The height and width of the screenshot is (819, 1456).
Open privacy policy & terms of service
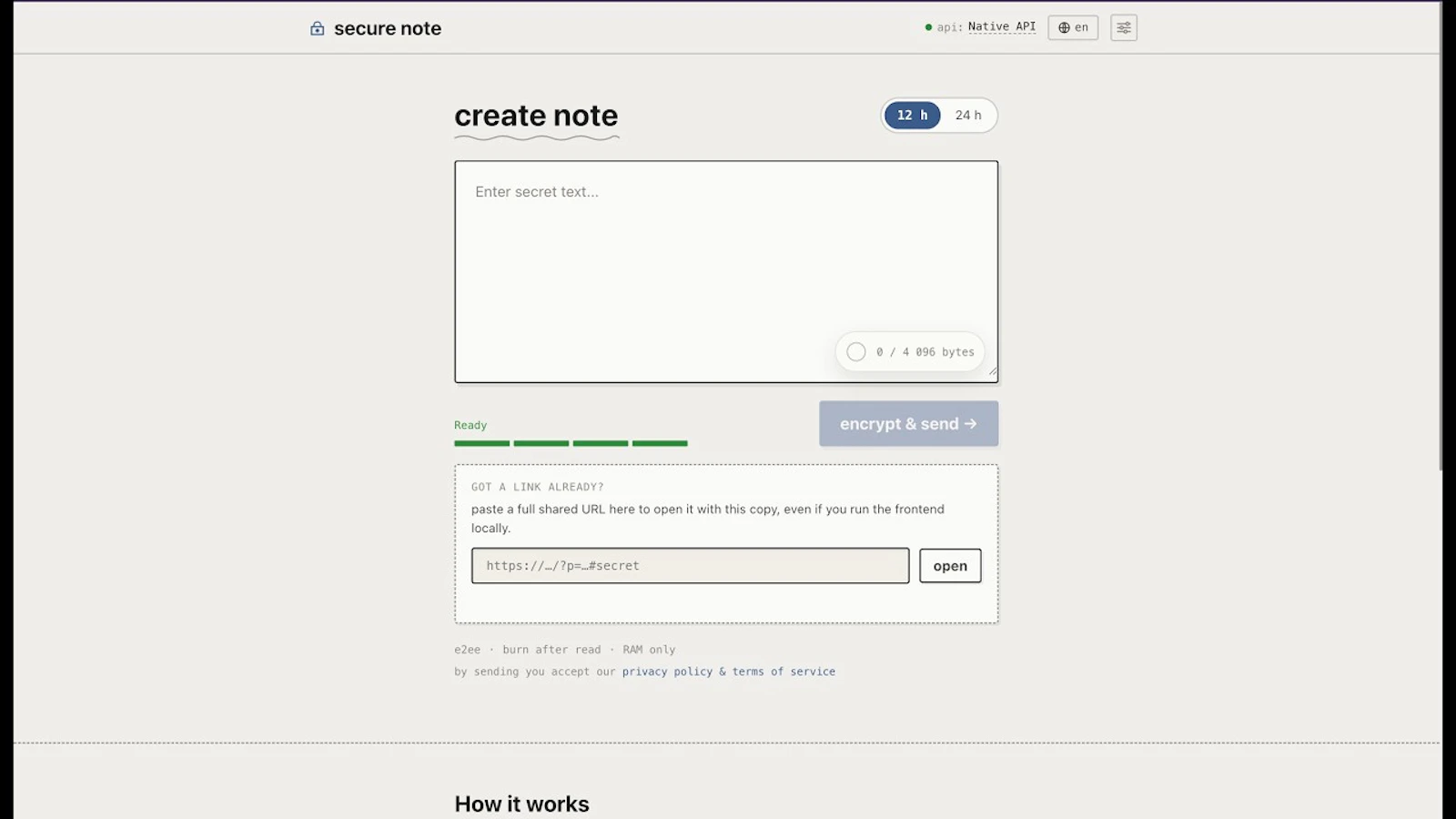tap(729, 672)
